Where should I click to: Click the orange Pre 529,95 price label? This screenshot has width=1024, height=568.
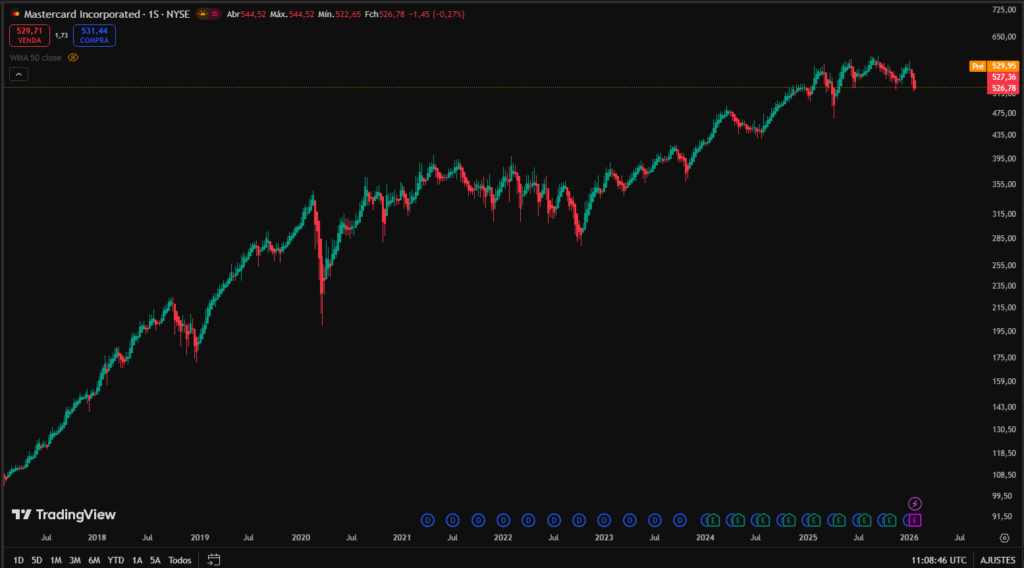point(988,66)
